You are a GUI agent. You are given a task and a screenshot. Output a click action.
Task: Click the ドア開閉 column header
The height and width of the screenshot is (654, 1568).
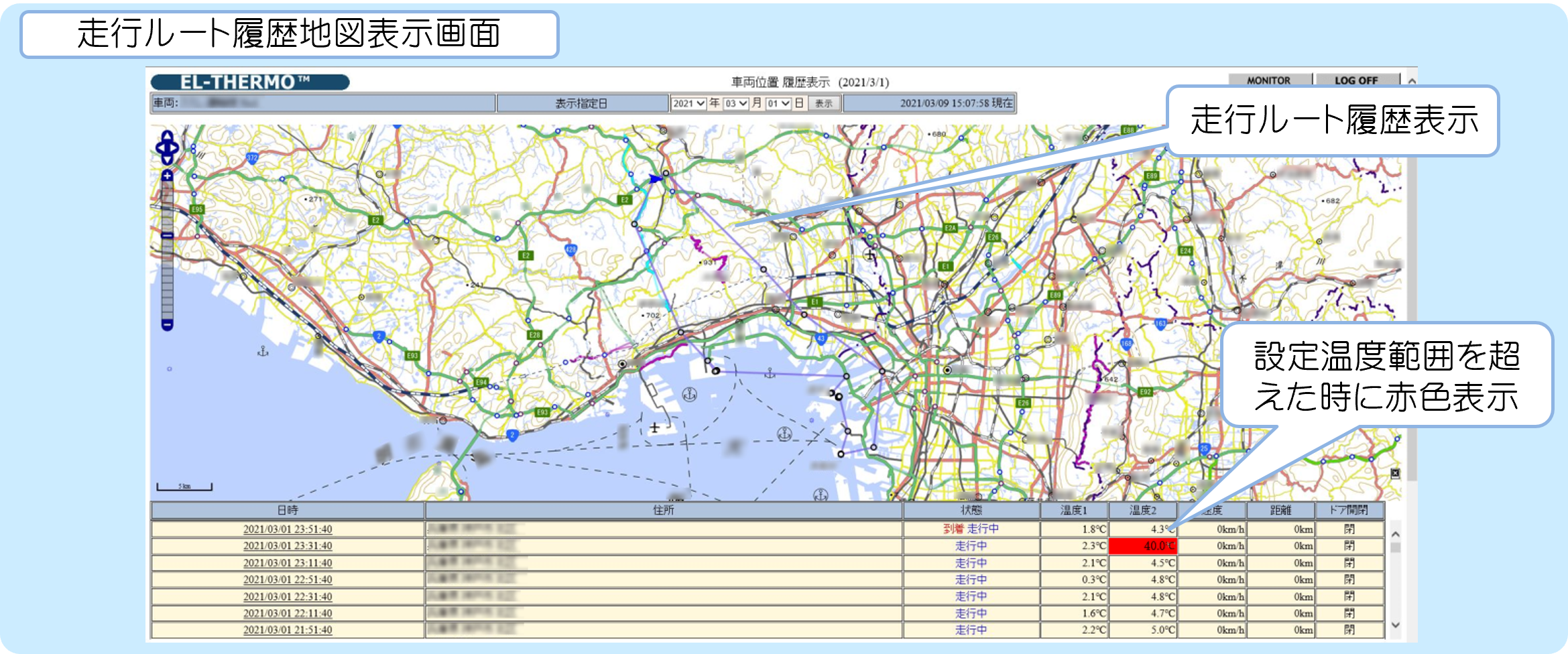coord(1349,511)
